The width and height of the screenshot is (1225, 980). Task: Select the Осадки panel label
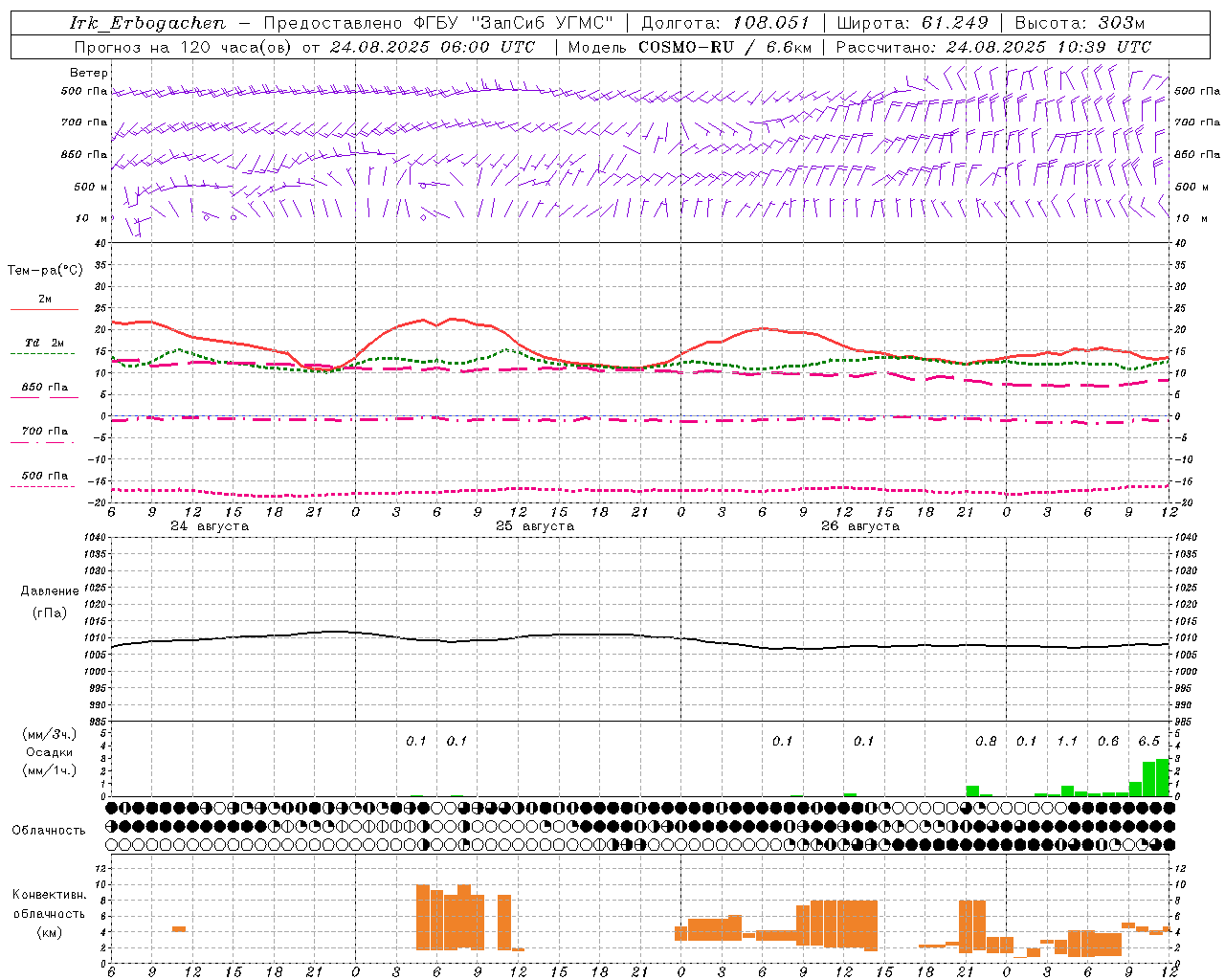[x=49, y=752]
